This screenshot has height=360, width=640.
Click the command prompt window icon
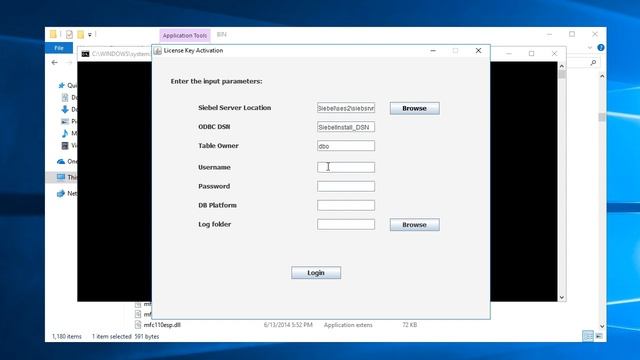[85, 54]
